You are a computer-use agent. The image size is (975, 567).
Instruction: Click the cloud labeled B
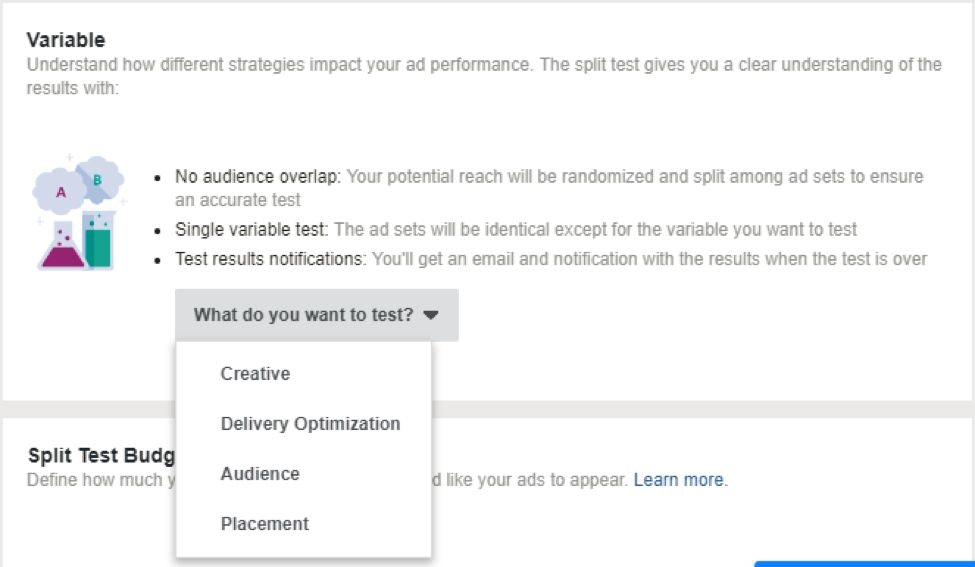pyautogui.click(x=98, y=178)
